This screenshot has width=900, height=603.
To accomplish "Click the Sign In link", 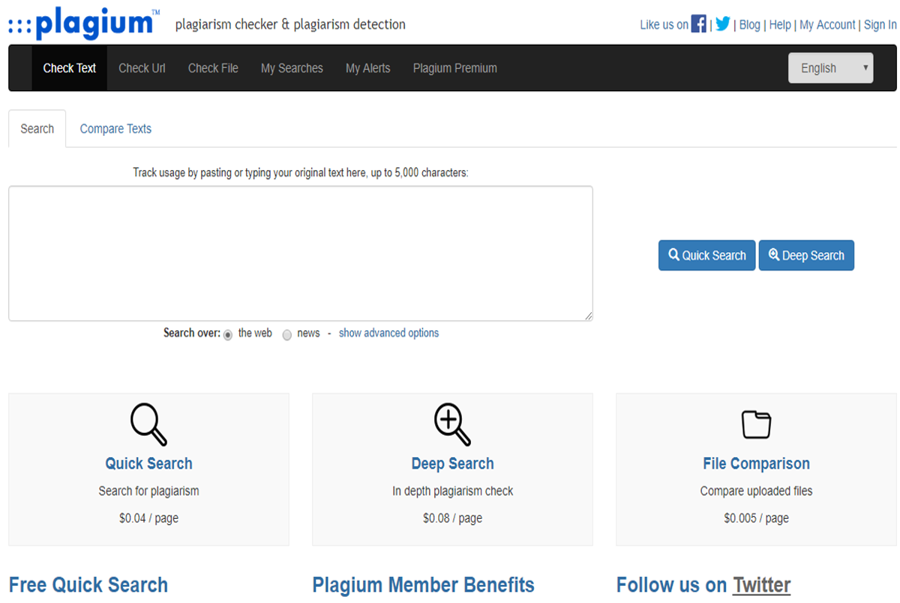I will (880, 25).
